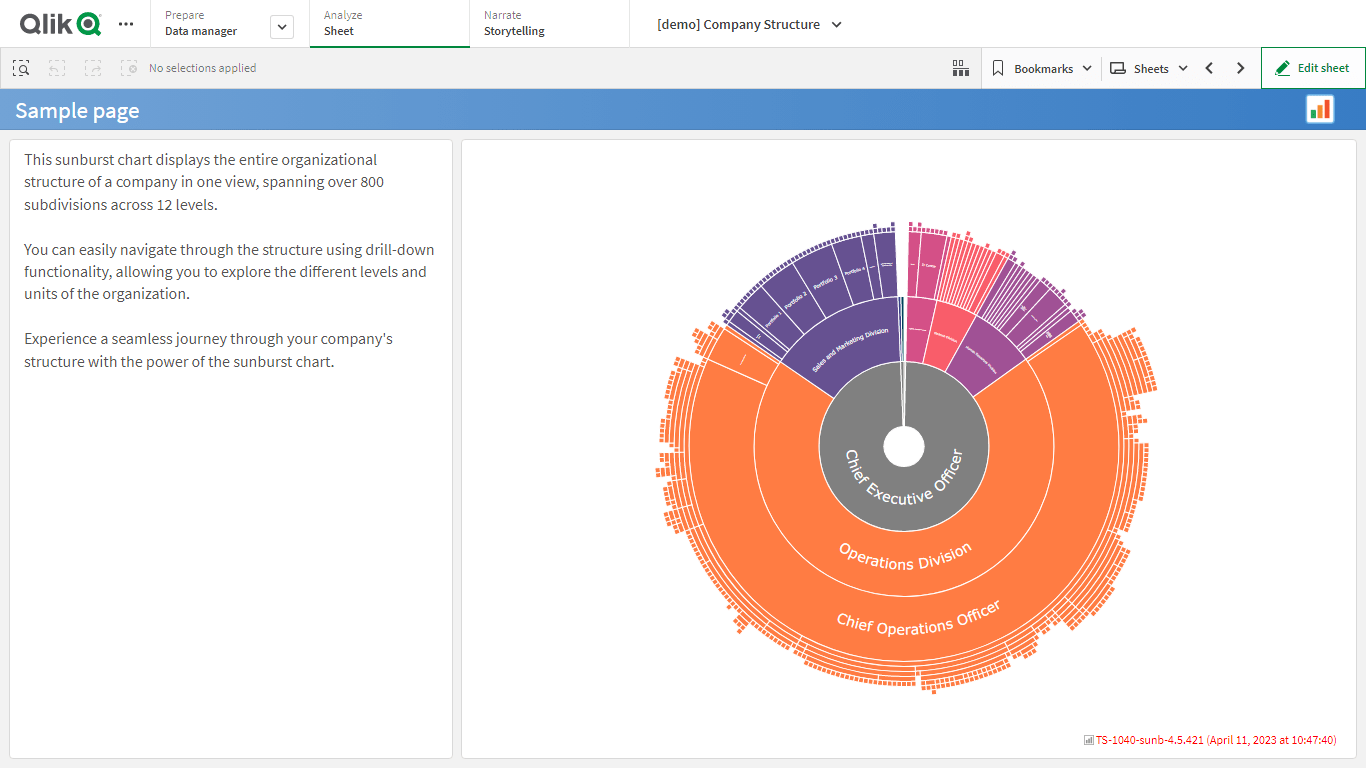This screenshot has width=1366, height=768.
Task: Drill into the Operations Division segment
Action: [x=903, y=553]
